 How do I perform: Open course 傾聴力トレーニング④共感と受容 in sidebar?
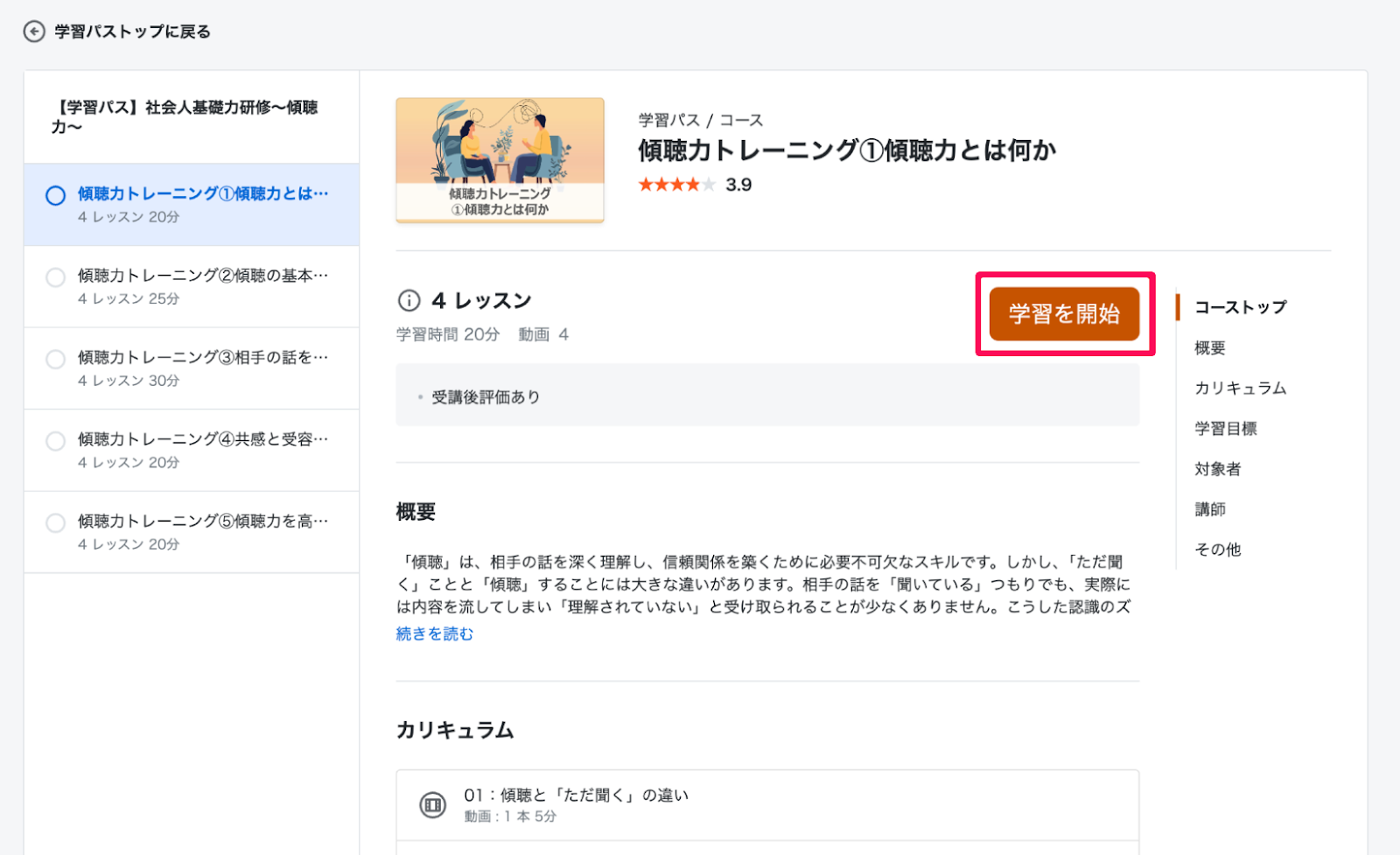pyautogui.click(x=192, y=451)
